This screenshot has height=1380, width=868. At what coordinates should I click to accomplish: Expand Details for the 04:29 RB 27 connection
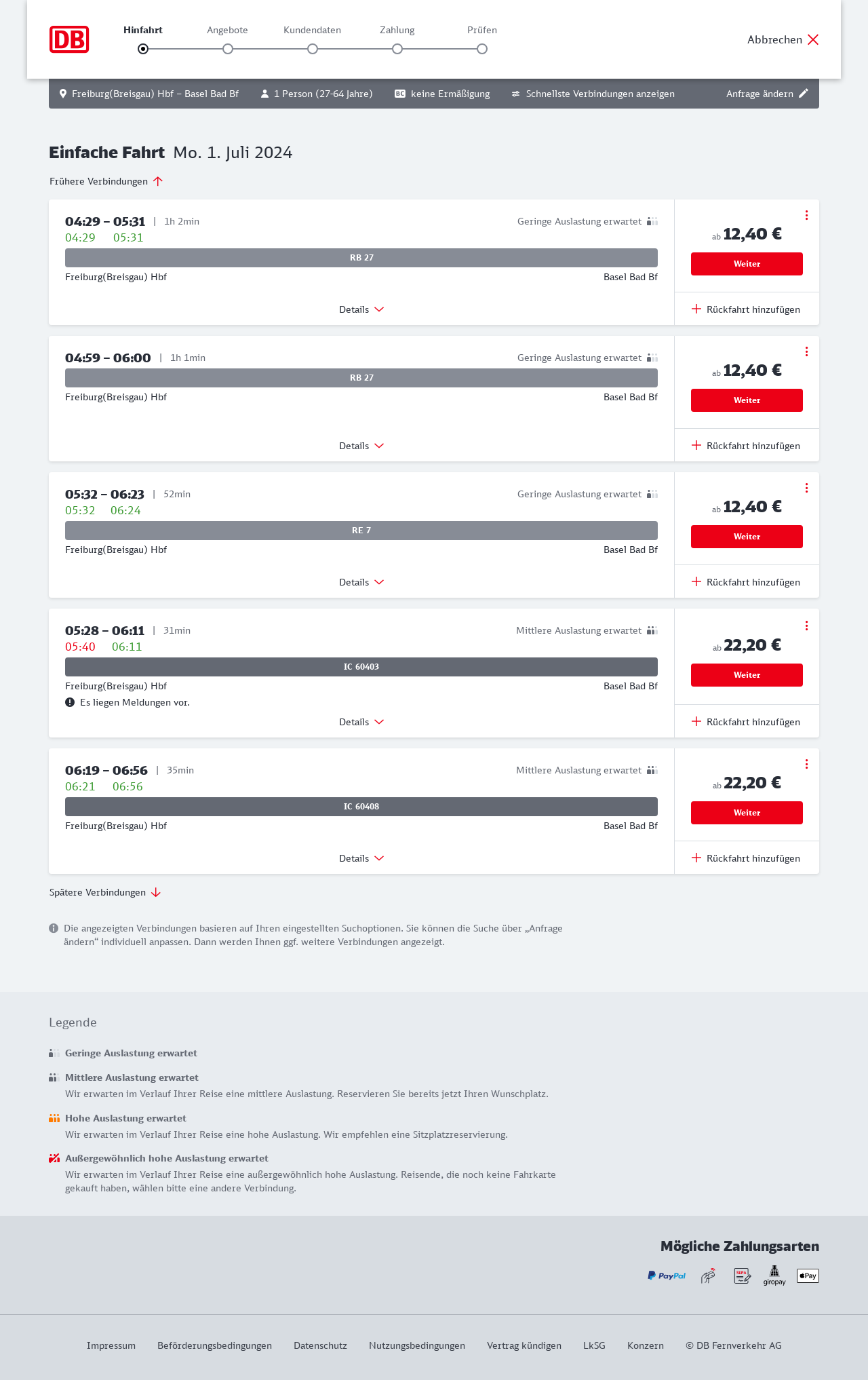(x=361, y=309)
